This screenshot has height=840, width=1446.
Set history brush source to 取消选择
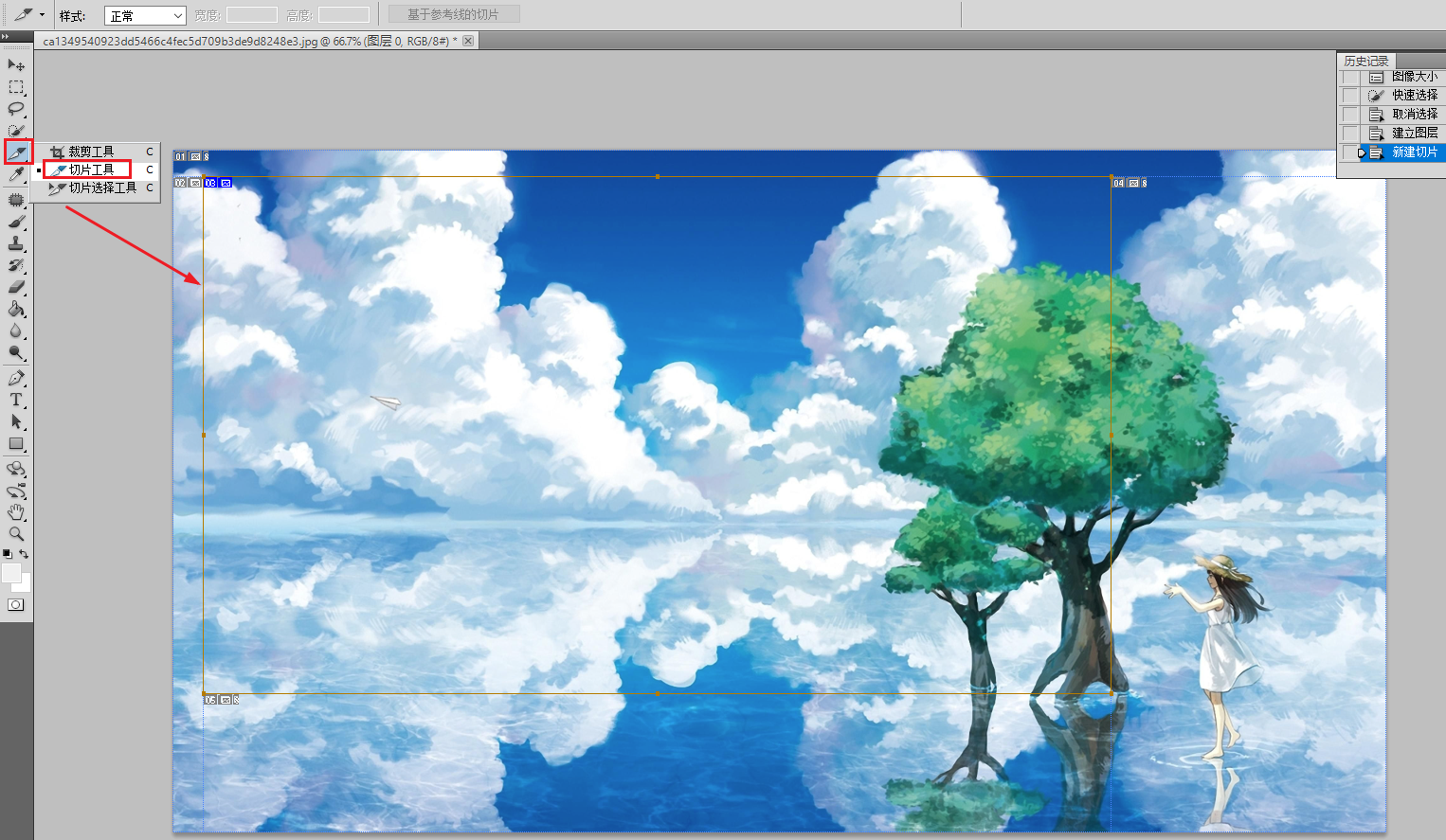[x=1349, y=115]
